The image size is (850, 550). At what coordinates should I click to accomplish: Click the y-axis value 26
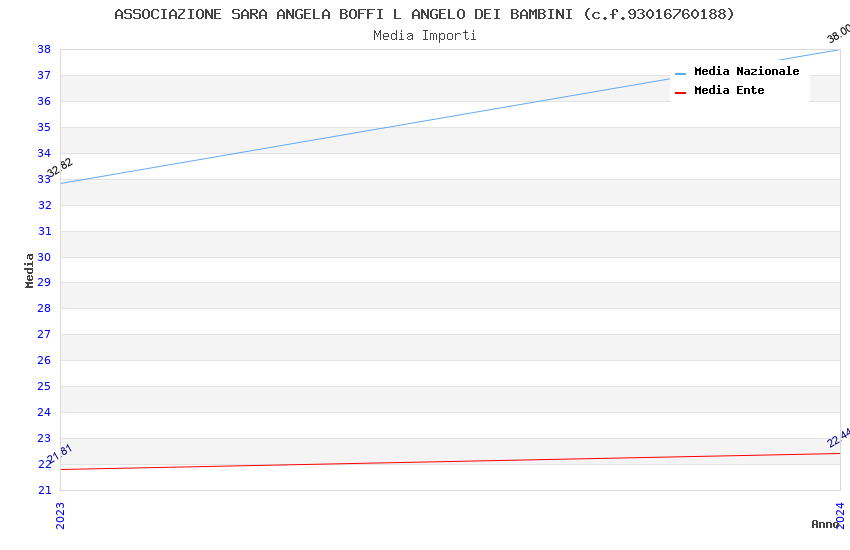point(44,360)
